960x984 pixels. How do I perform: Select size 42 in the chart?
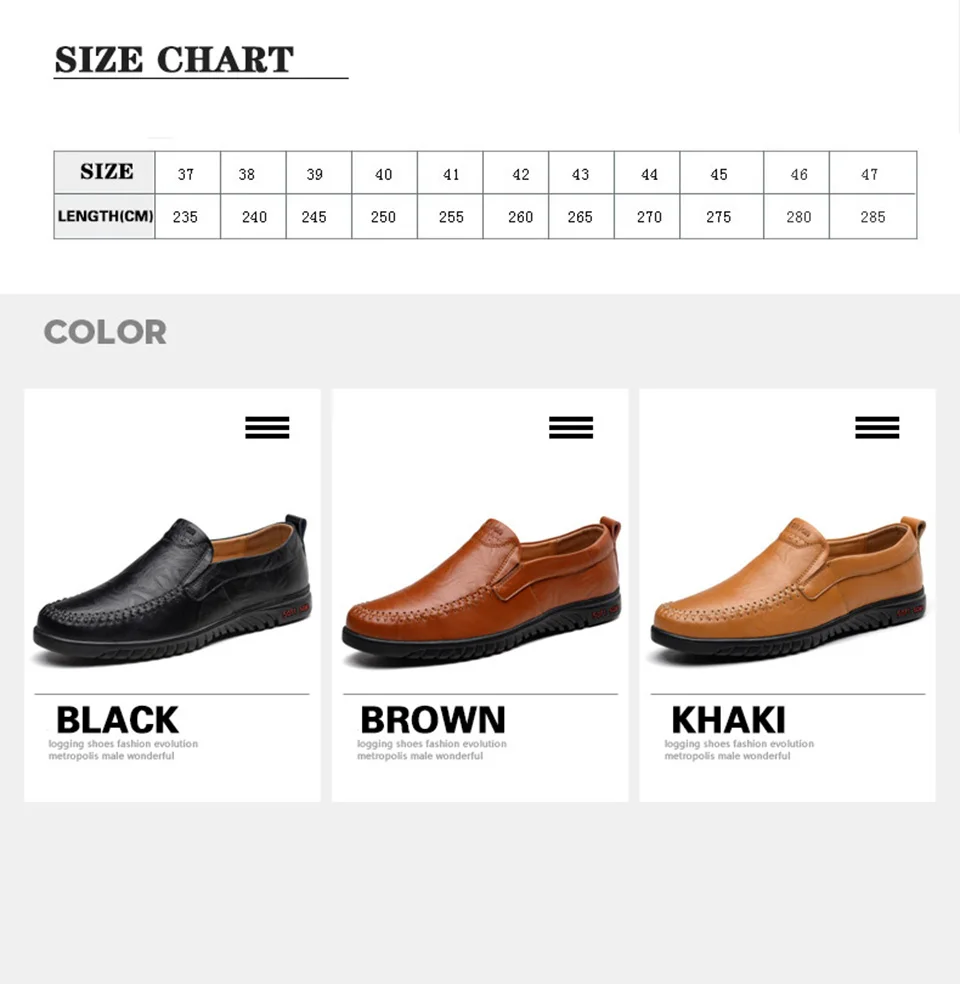[x=521, y=174]
